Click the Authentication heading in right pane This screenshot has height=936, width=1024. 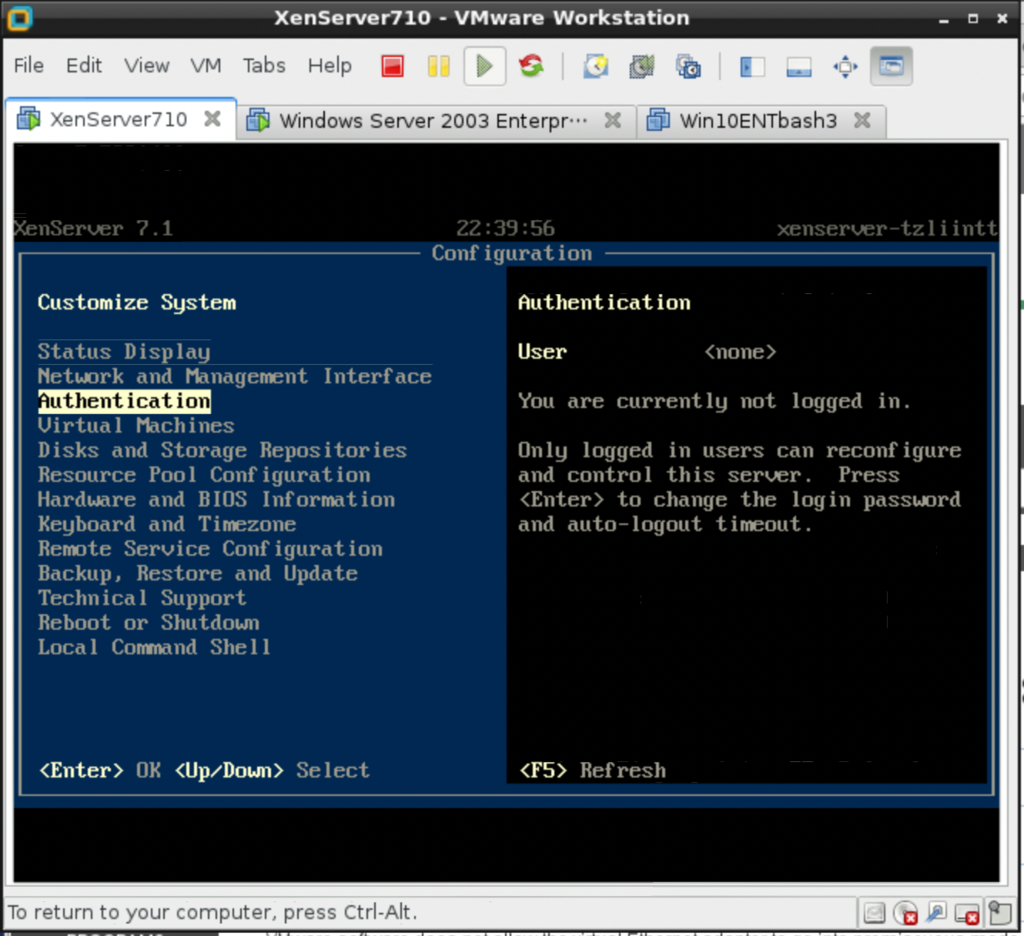(x=604, y=302)
